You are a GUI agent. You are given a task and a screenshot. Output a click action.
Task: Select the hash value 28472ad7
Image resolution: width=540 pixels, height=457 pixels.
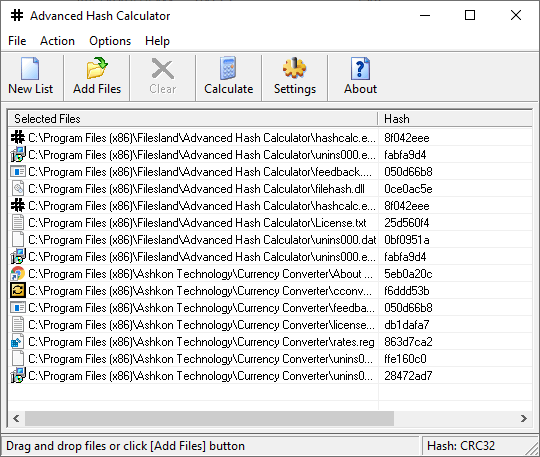point(408,375)
